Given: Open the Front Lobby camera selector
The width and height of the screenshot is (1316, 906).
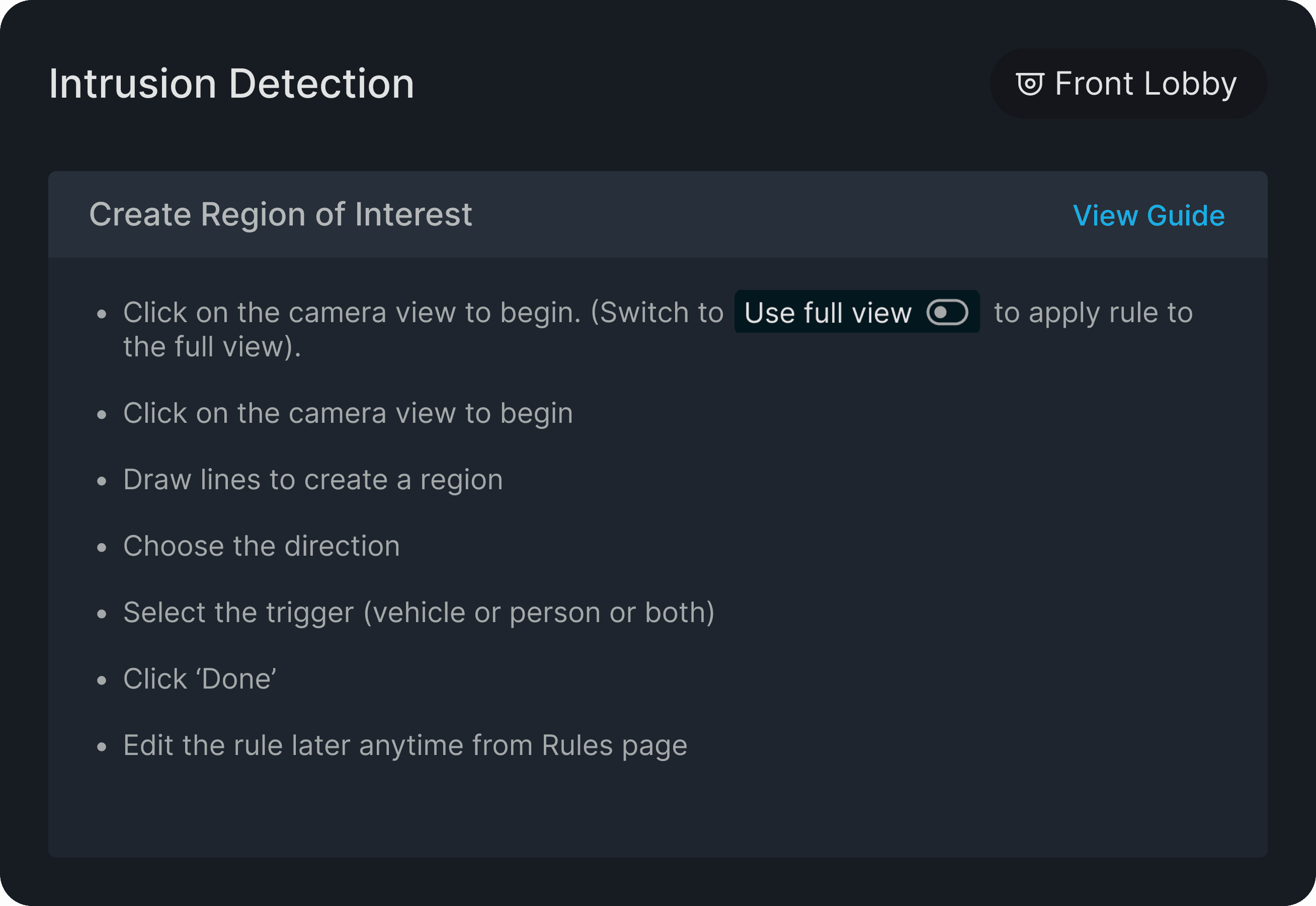Looking at the screenshot, I should (x=1128, y=84).
